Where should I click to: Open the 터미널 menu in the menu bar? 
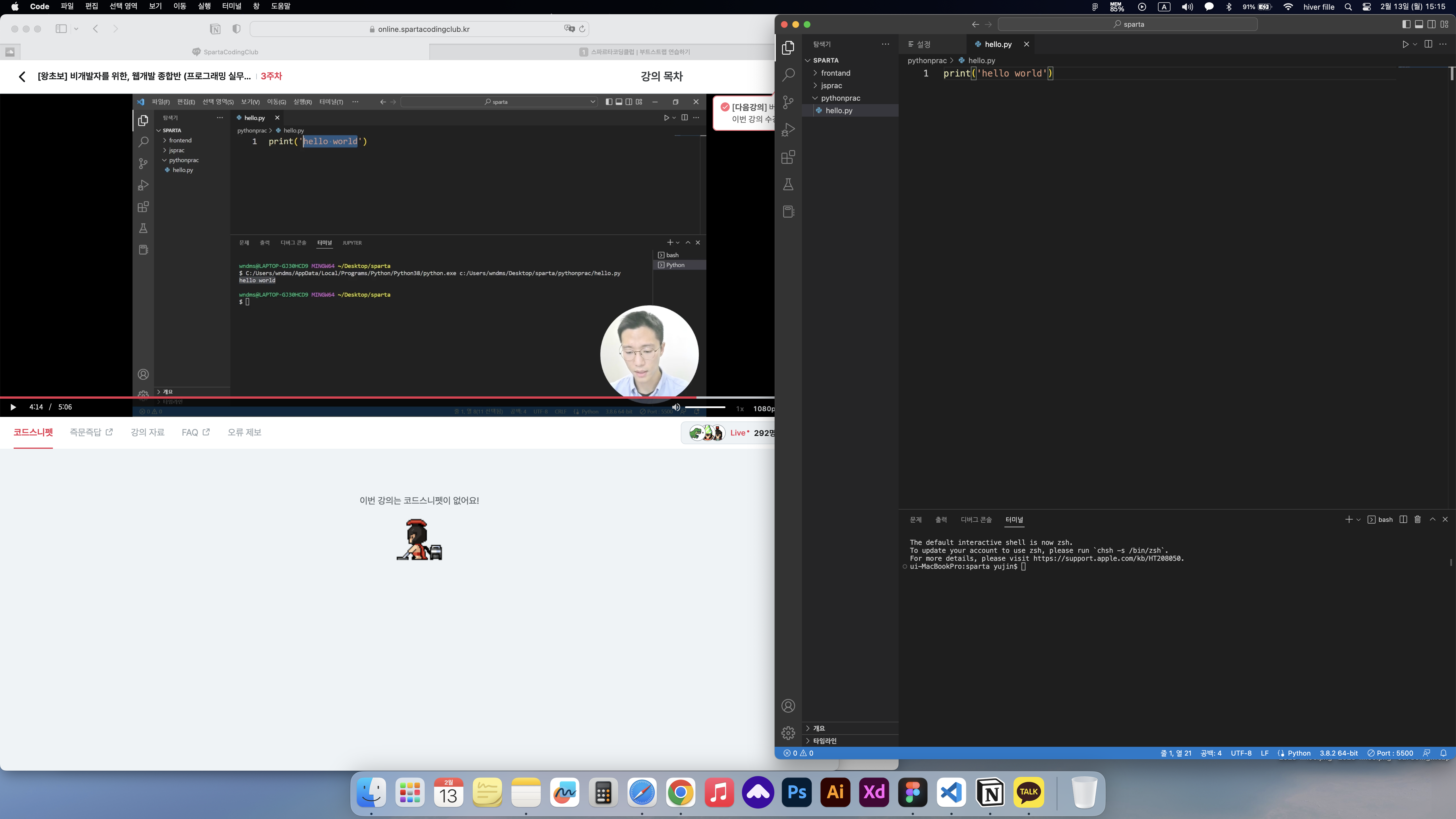click(232, 6)
